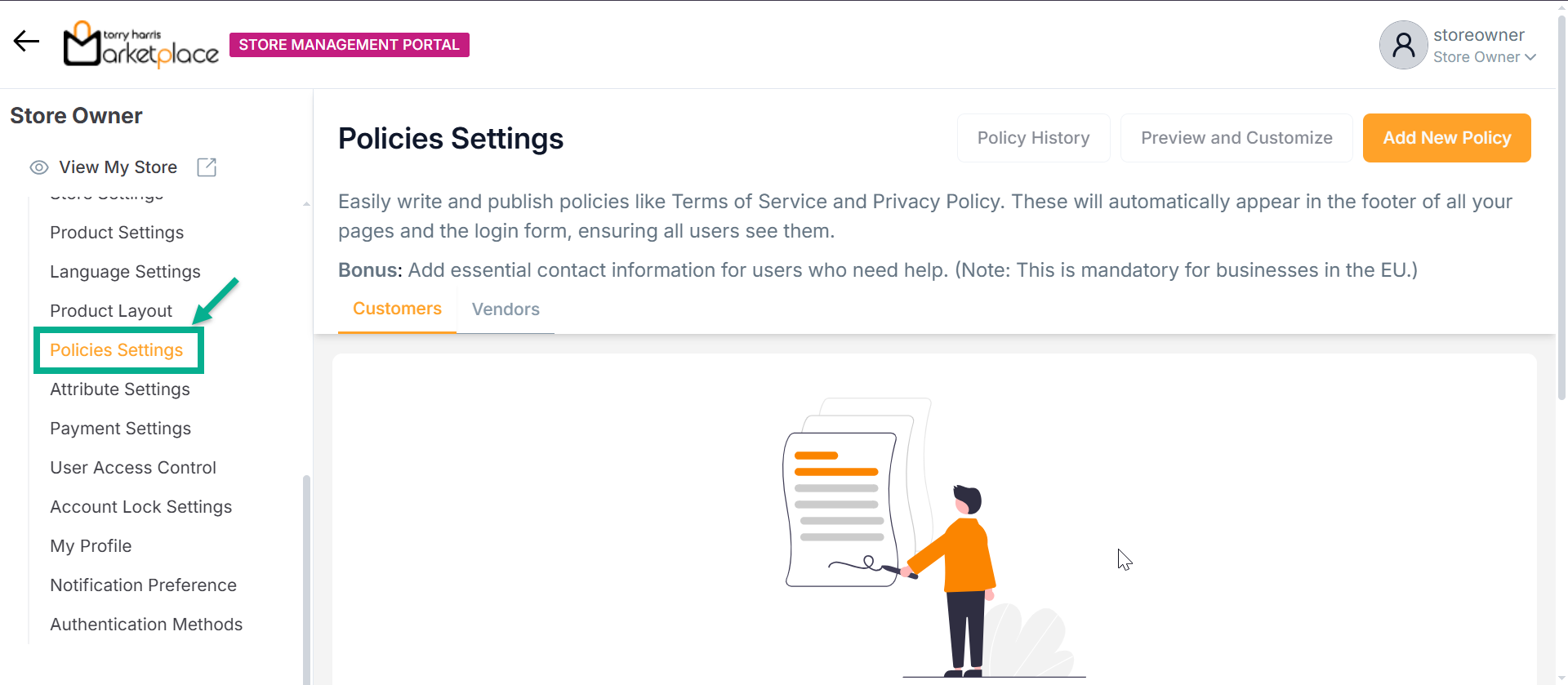Click the sidebar scrollbar thumb
The height and width of the screenshot is (685, 1568).
tap(306, 572)
